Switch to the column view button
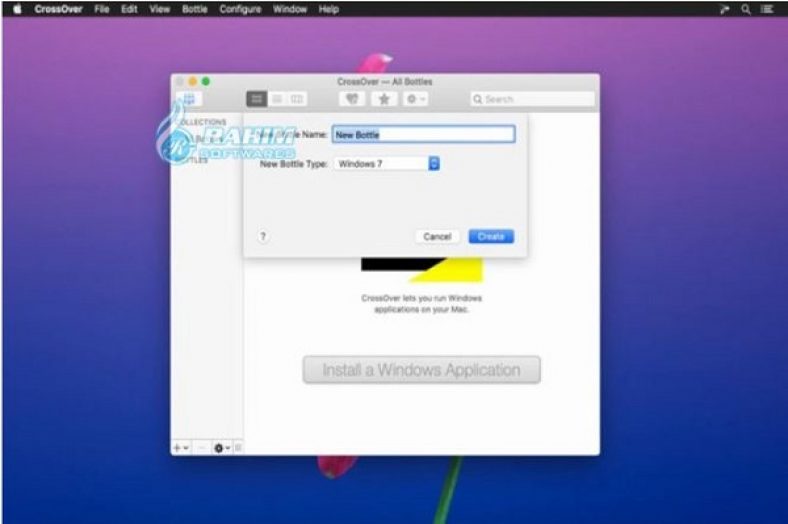The width and height of the screenshot is (788, 524). [x=297, y=99]
